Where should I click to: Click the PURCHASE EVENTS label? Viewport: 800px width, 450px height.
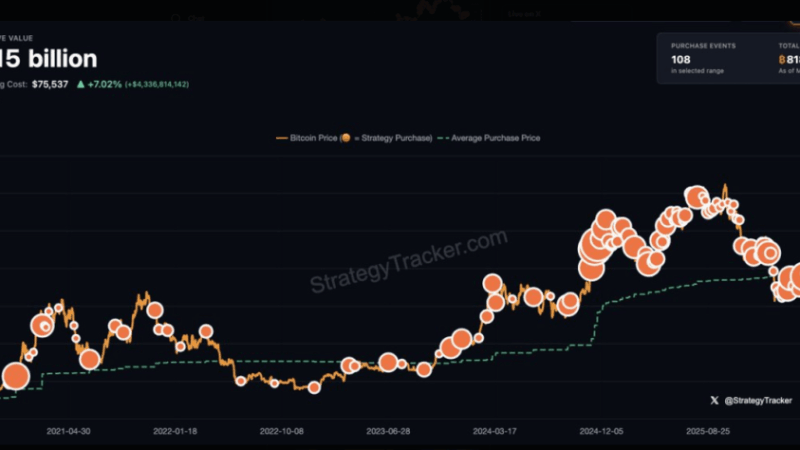tap(703, 46)
